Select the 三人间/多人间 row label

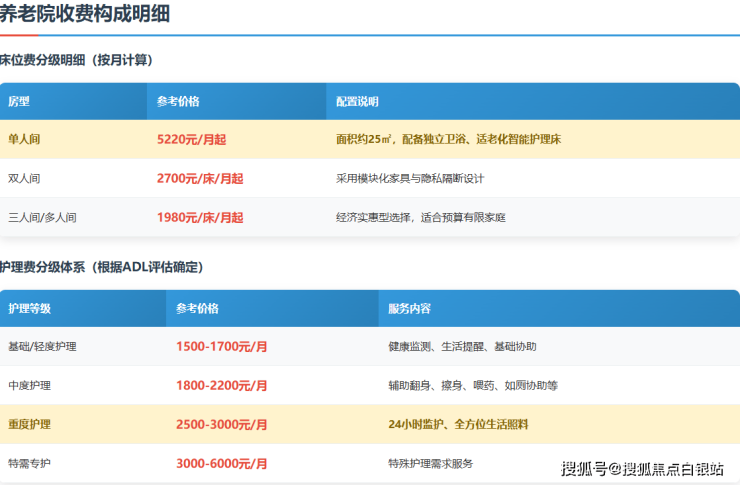pos(42,217)
